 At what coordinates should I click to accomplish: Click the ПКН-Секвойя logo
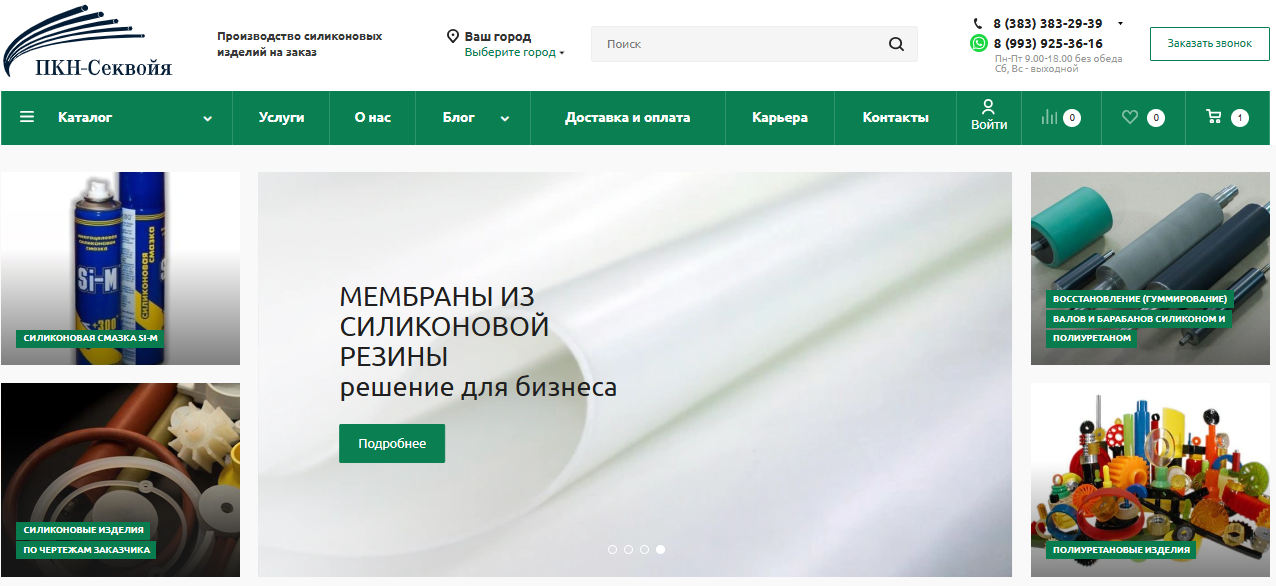coord(90,42)
